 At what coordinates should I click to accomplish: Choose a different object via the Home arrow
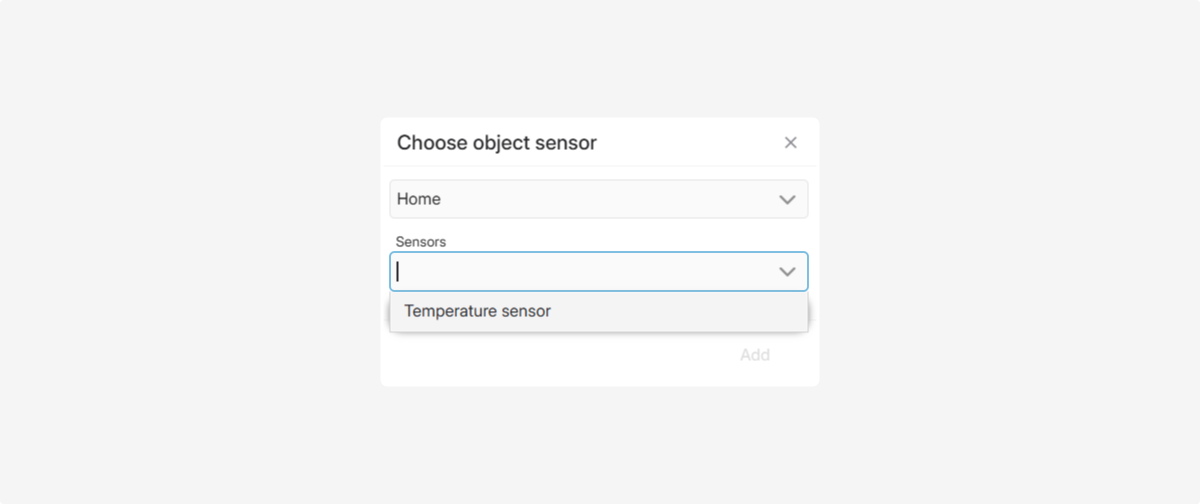click(x=787, y=199)
